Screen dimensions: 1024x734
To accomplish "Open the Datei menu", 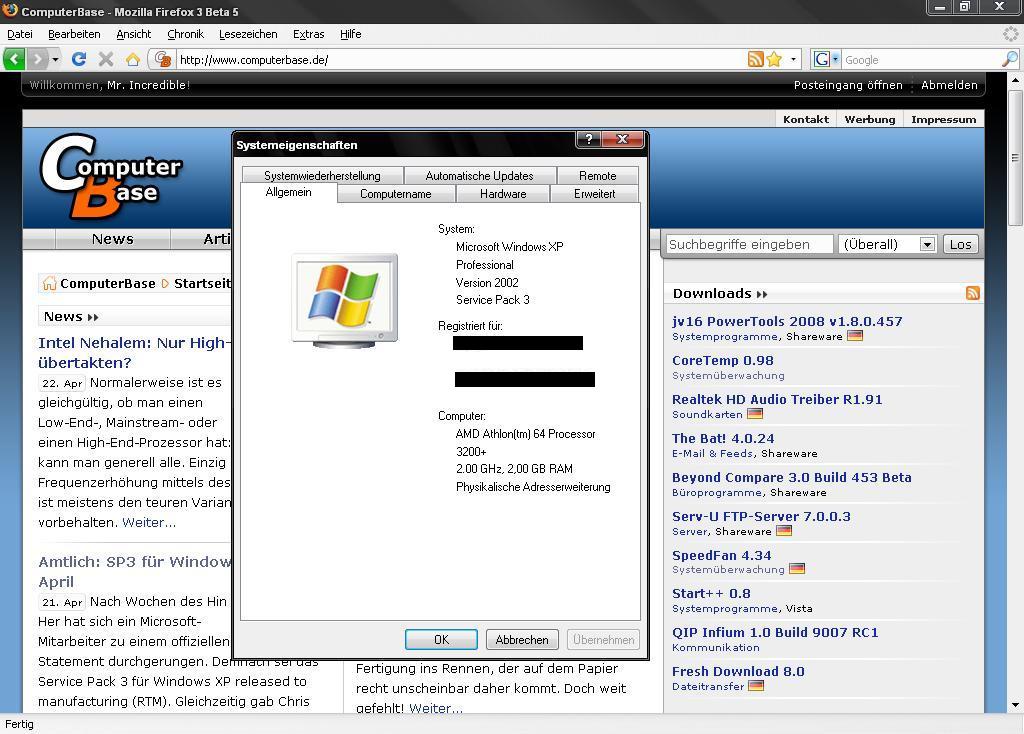I will (x=20, y=34).
